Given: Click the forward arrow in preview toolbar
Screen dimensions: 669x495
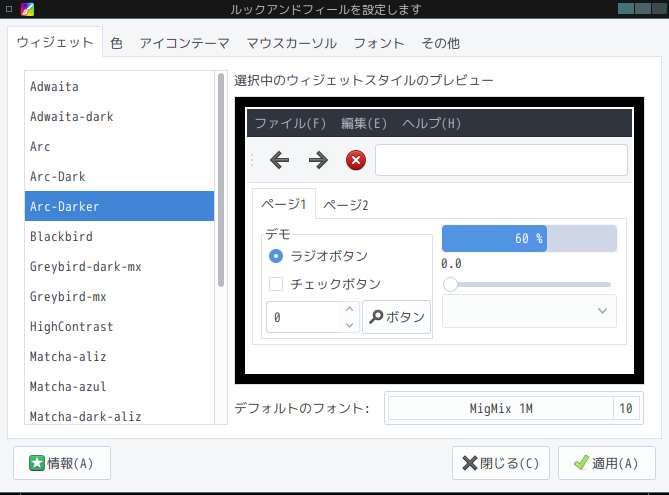Looking at the screenshot, I should [x=318, y=160].
